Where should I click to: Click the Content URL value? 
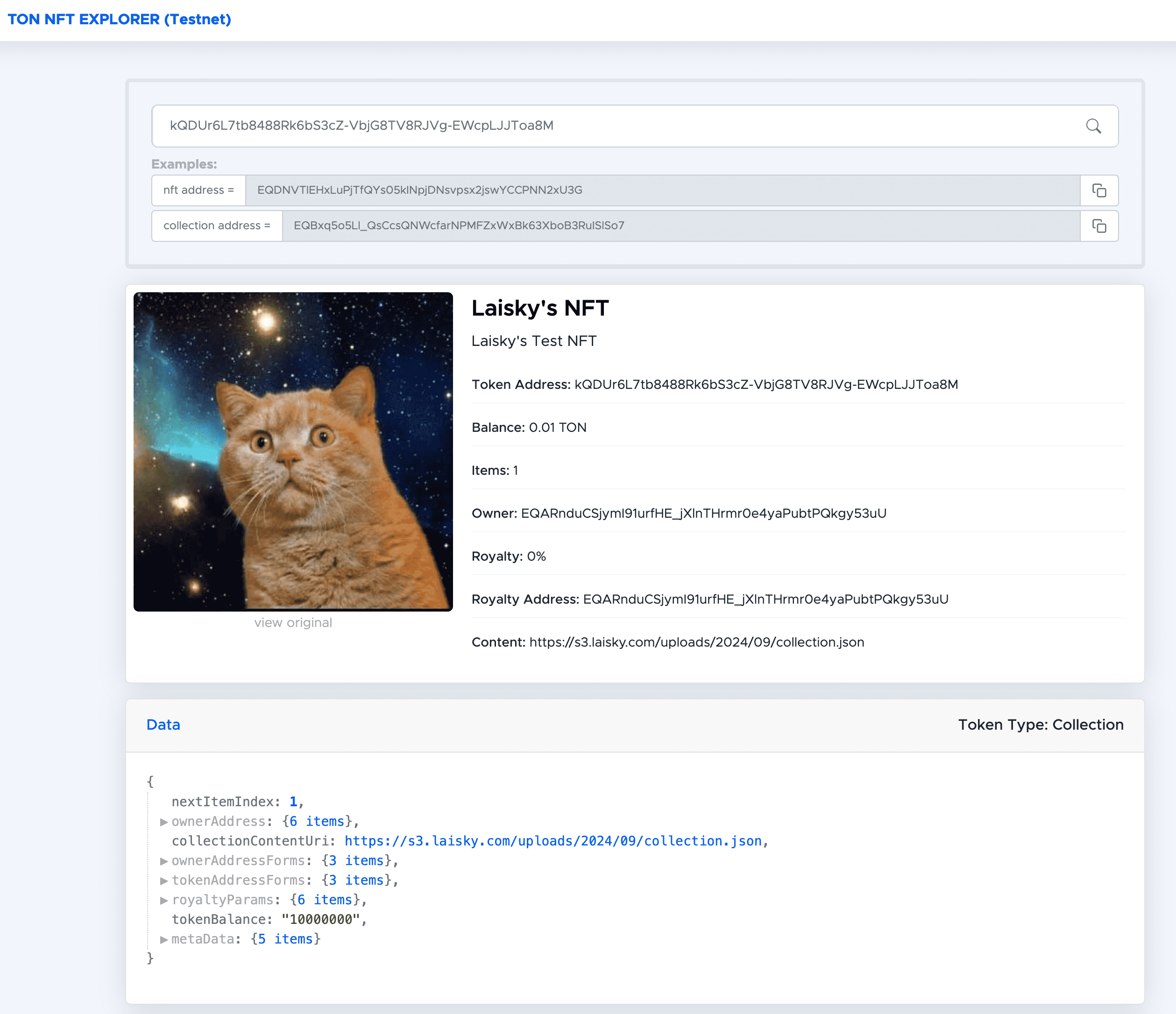[696, 642]
